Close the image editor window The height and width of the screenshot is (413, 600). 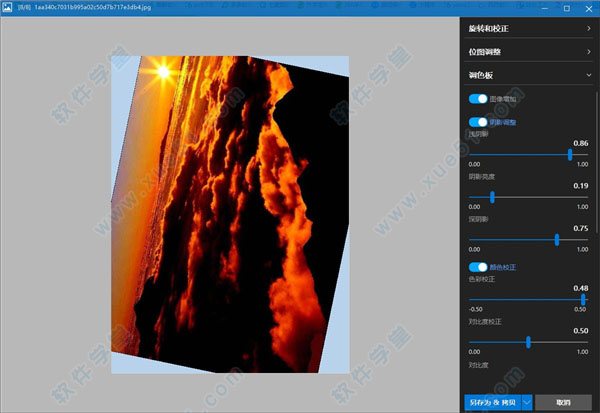pos(589,8)
